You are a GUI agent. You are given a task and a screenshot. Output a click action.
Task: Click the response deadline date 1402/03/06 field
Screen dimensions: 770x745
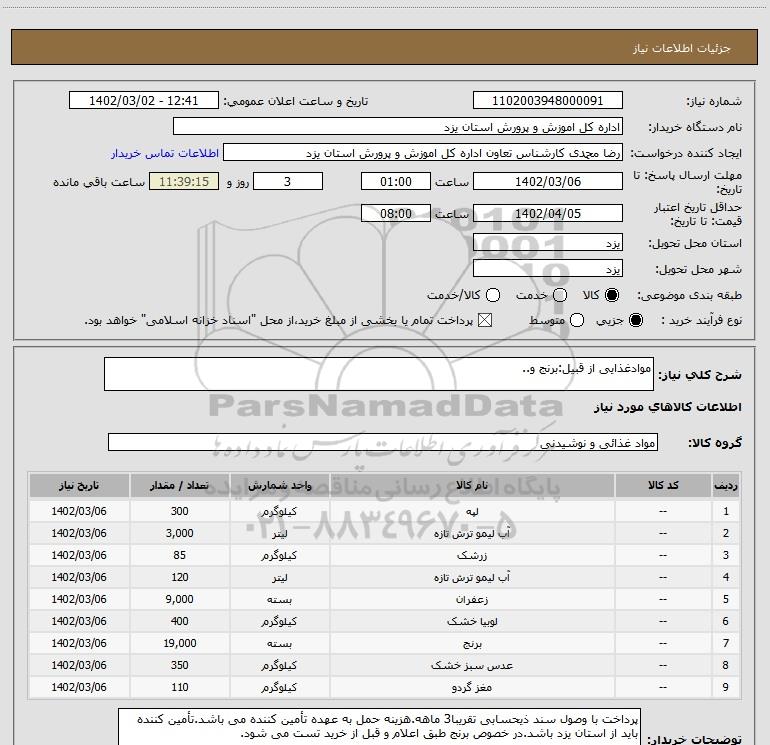tap(548, 181)
